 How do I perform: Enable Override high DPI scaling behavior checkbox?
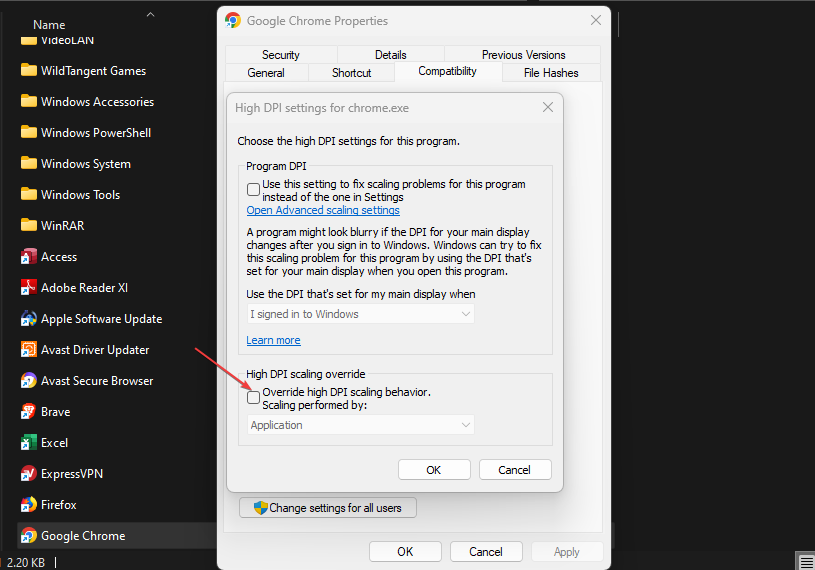pyautogui.click(x=253, y=397)
